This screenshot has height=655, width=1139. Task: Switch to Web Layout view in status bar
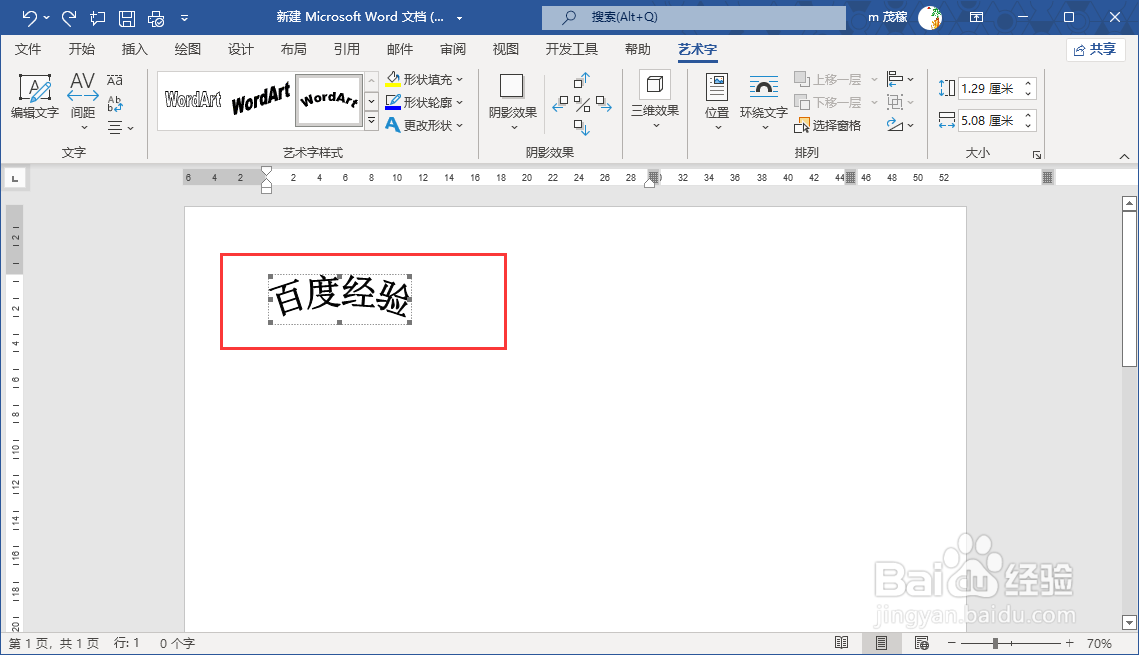tap(919, 642)
